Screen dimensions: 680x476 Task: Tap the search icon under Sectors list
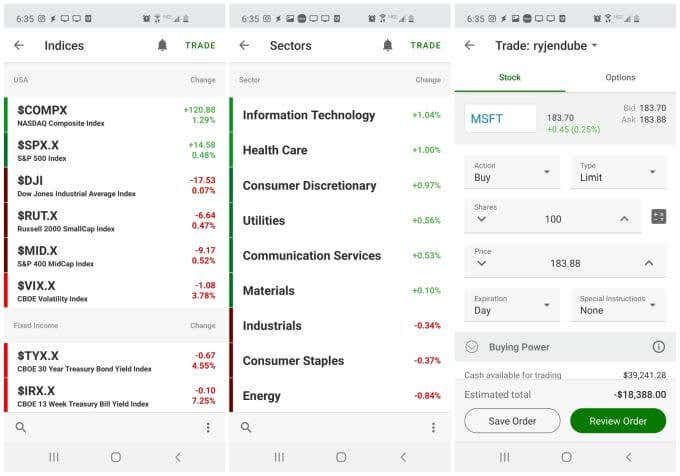point(246,427)
